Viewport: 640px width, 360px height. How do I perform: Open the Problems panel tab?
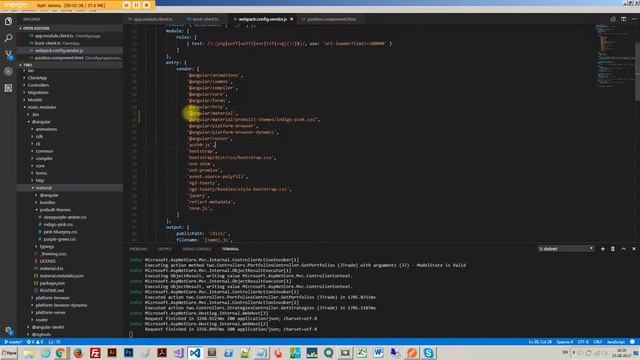click(138, 249)
